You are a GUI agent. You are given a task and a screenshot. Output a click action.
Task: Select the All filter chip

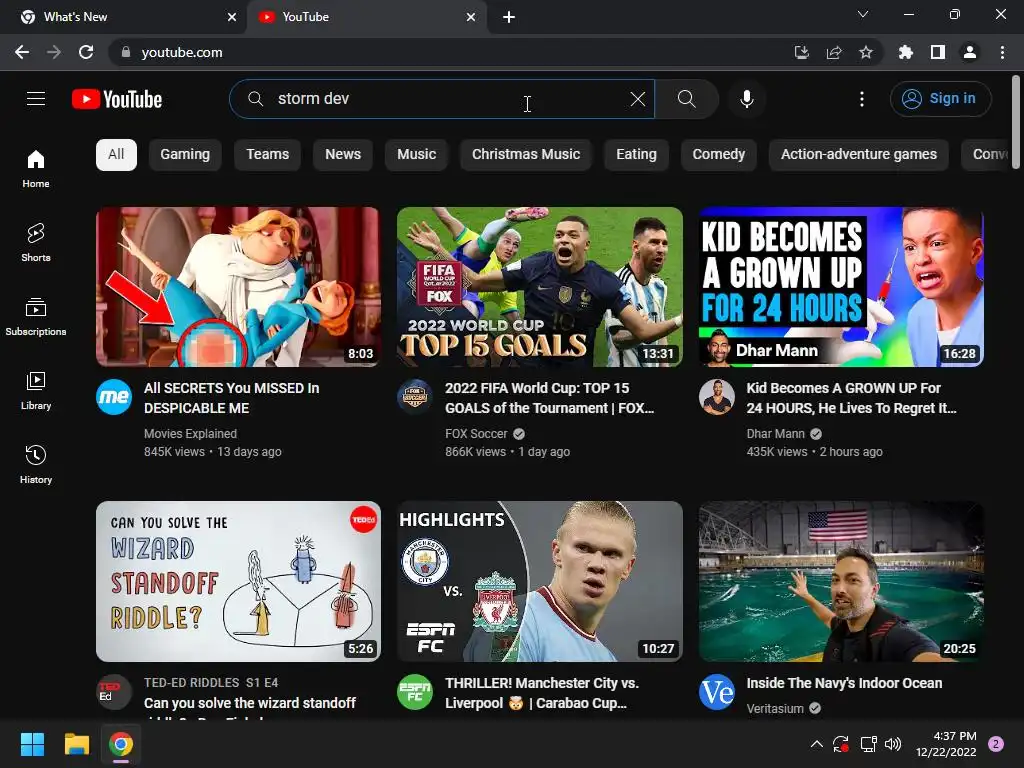point(116,155)
